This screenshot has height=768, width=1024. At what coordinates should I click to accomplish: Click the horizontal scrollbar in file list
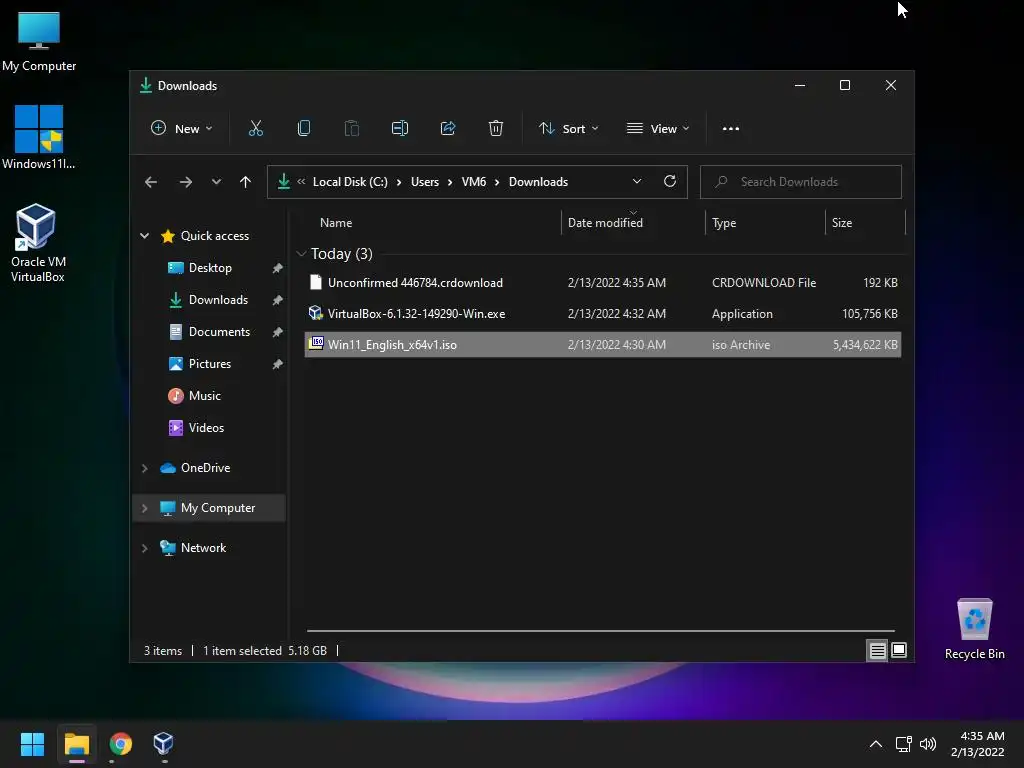coord(601,631)
